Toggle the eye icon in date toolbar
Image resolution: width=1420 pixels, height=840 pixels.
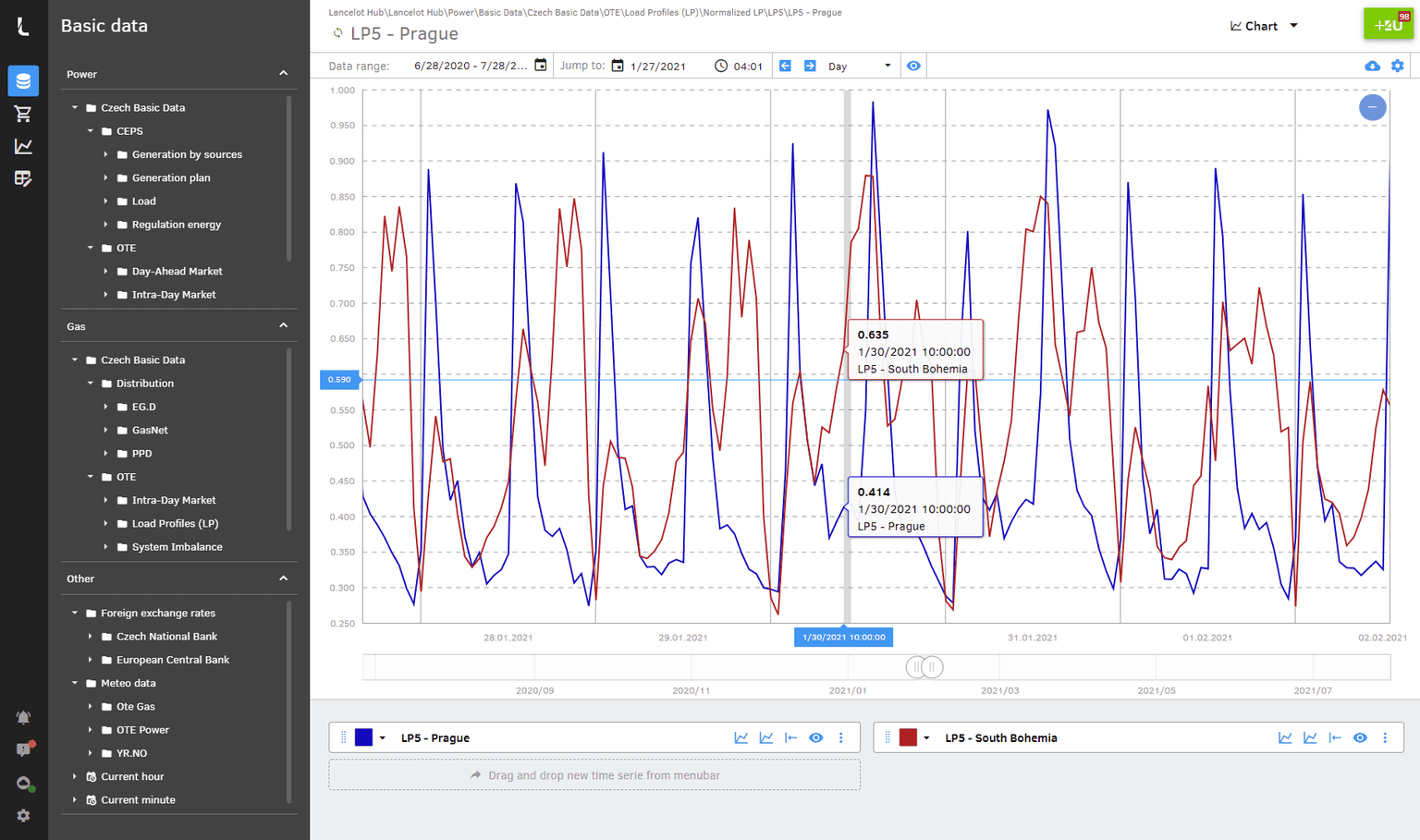(x=913, y=66)
